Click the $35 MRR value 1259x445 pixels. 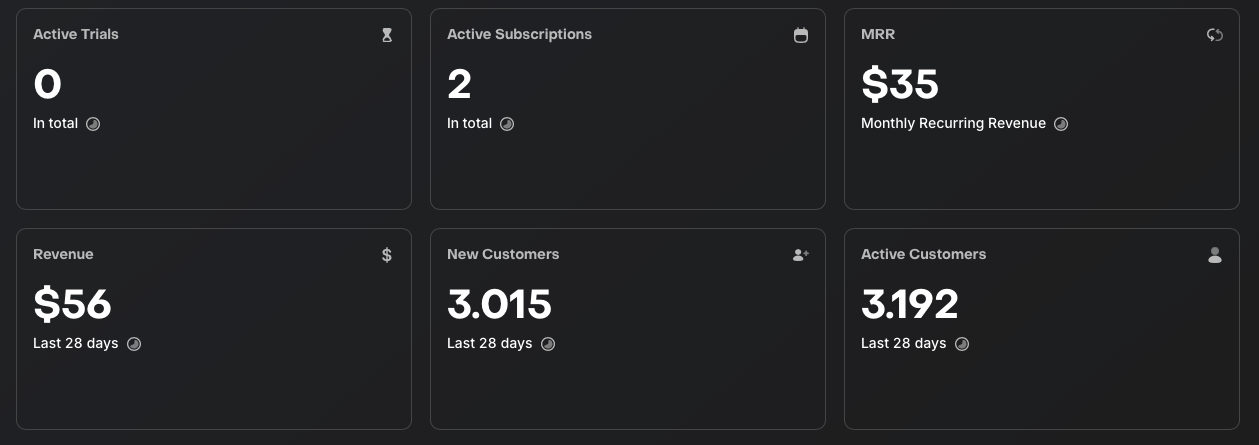[x=900, y=85]
